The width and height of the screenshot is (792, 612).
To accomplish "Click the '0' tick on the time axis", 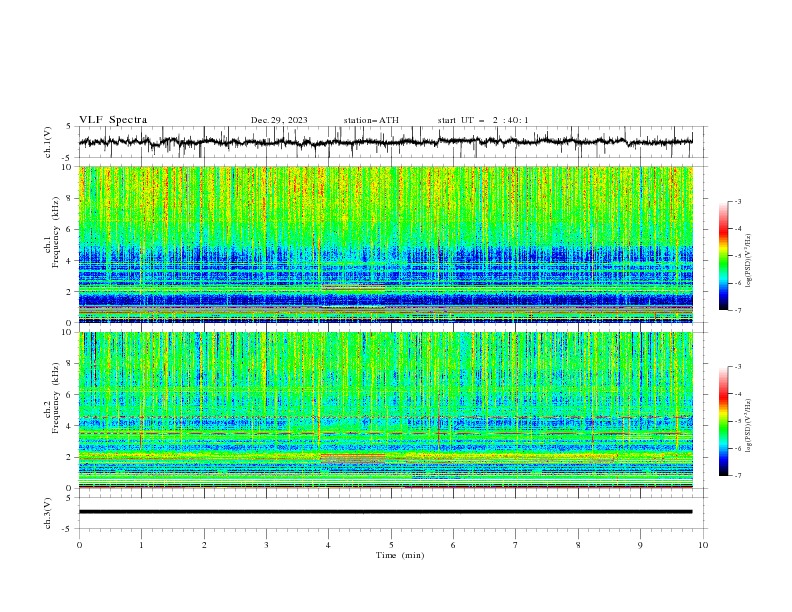I will (x=79, y=545).
